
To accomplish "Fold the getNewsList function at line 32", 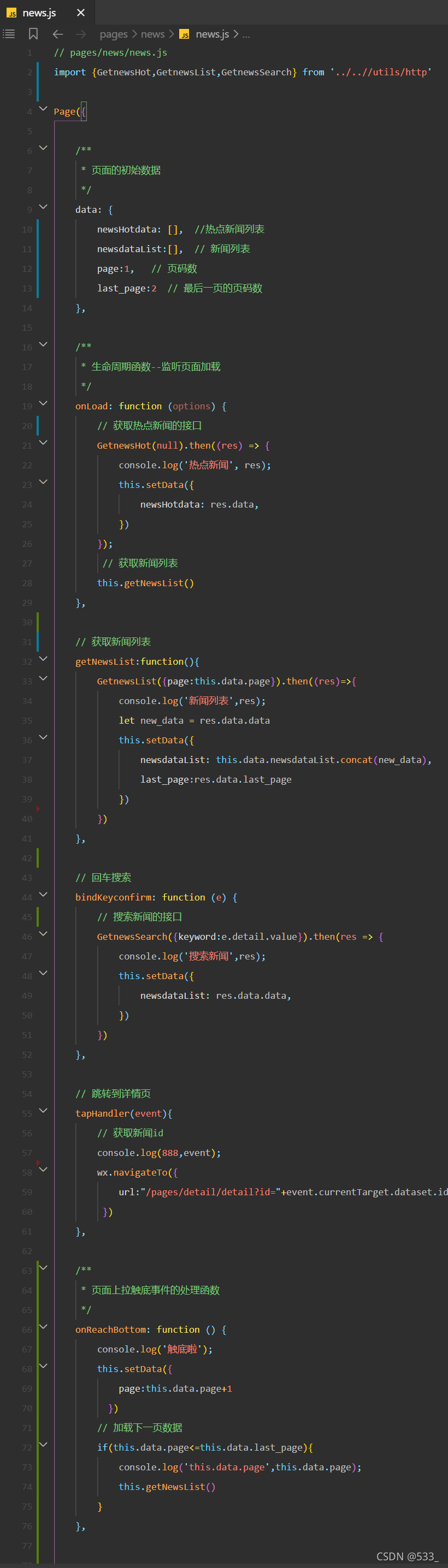I will [43, 659].
